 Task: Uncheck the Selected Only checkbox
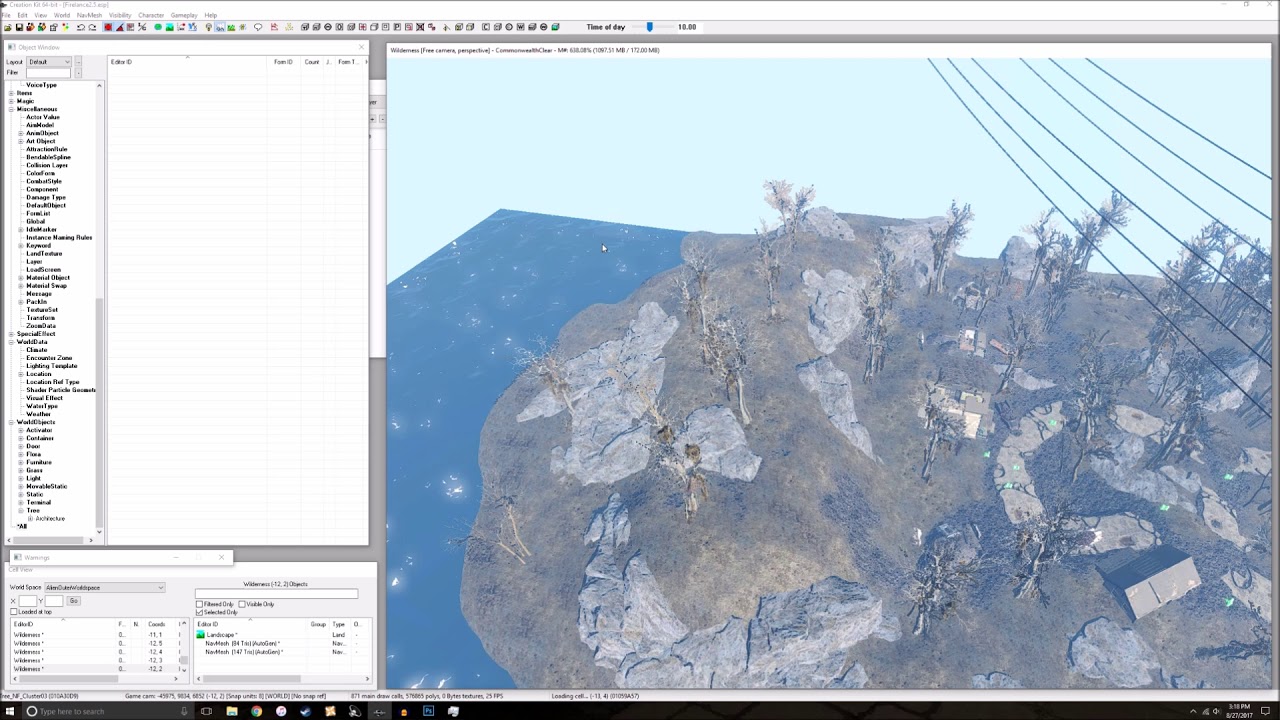[x=200, y=612]
